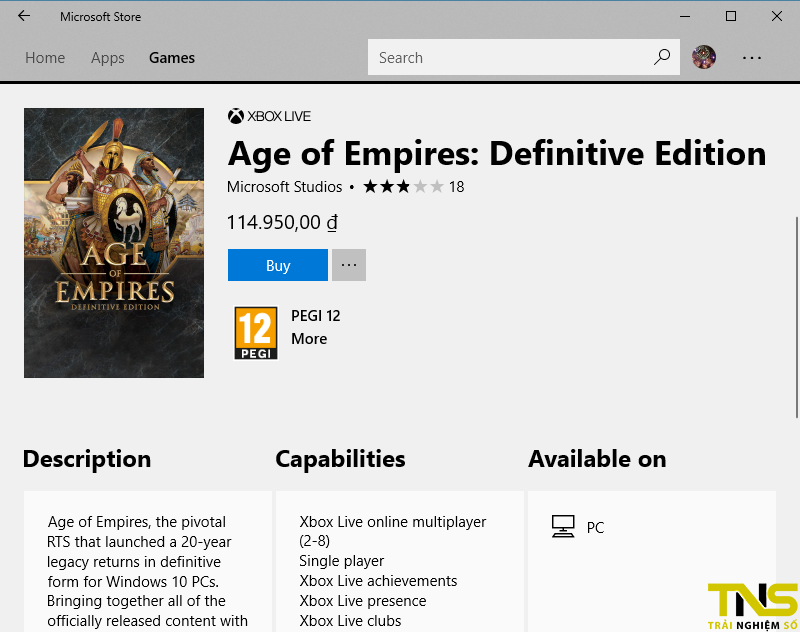Close the Microsoft Store window

coord(777,16)
